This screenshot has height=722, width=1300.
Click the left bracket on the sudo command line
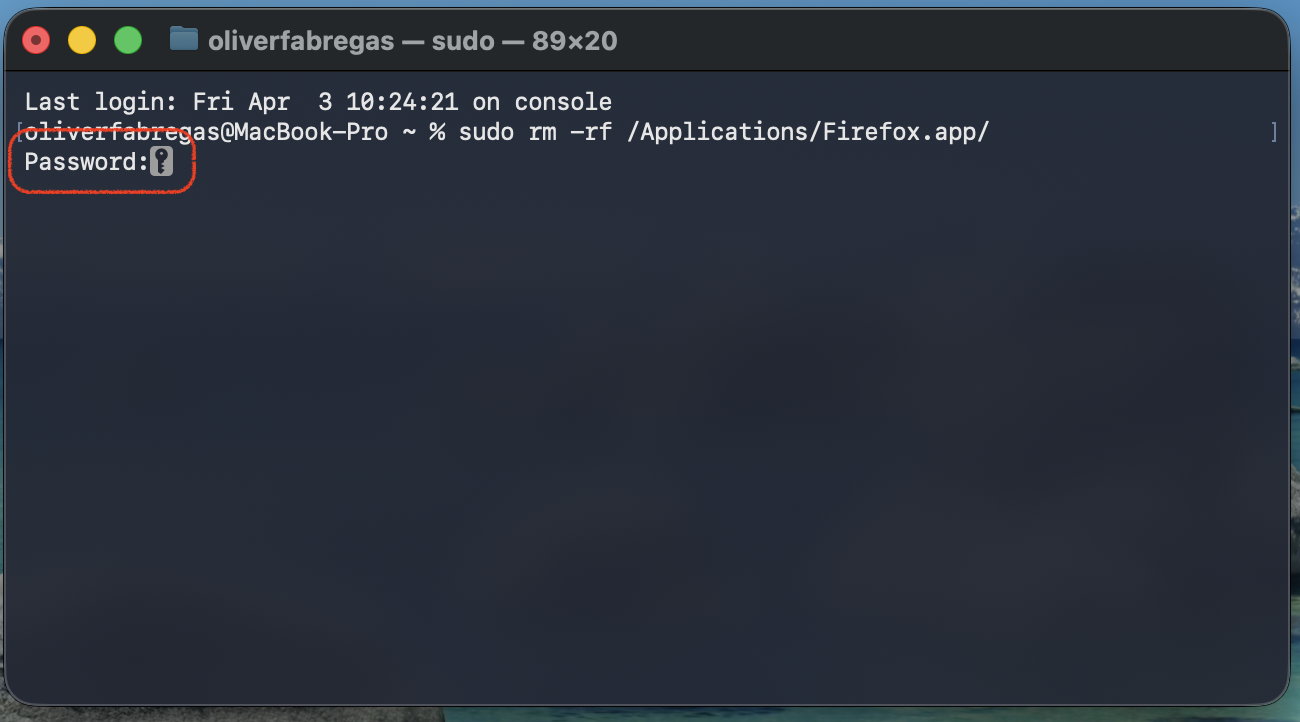(19, 131)
